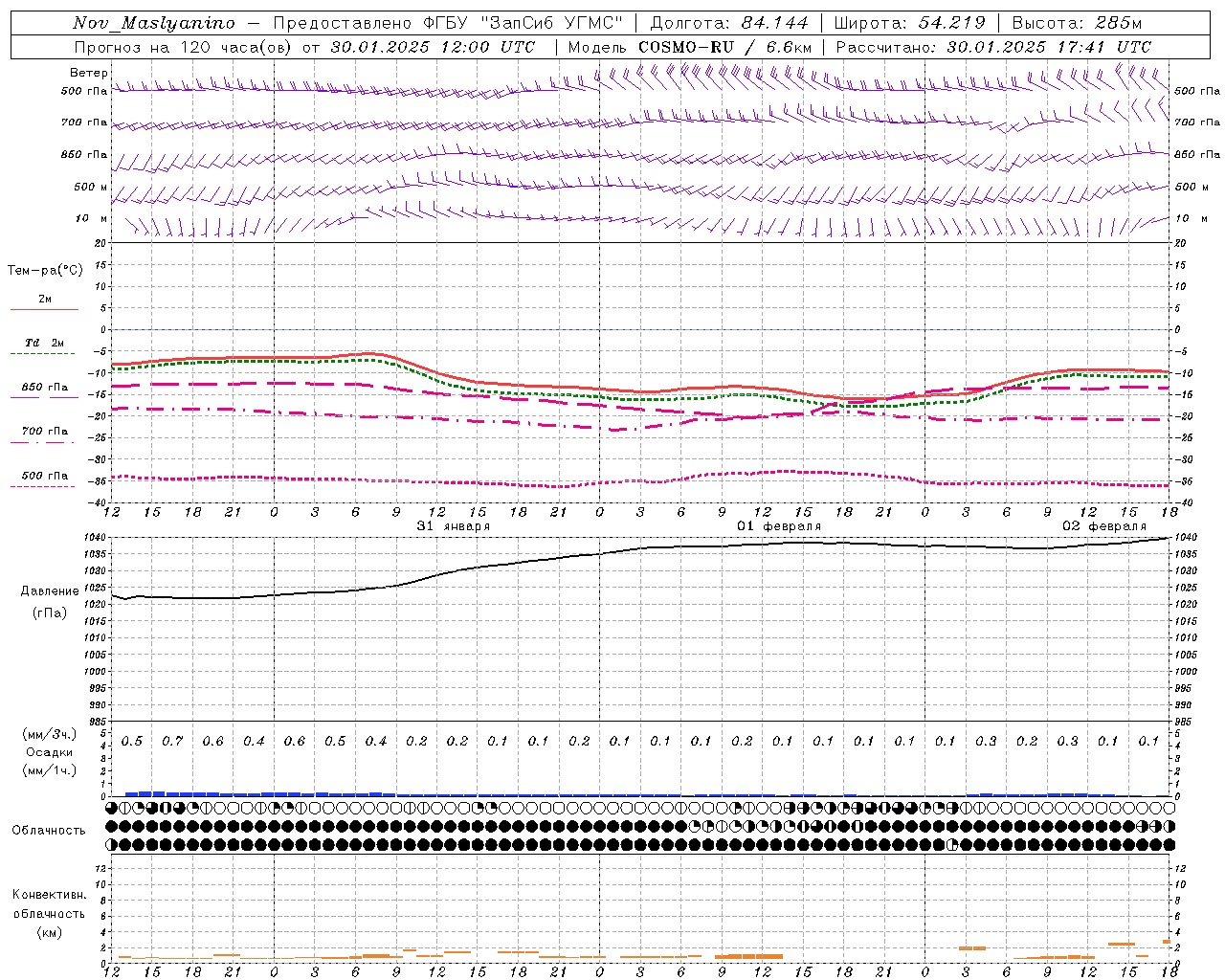Click the Долгота: 84.144 value
Image resolution: width=1225 pixels, height=980 pixels.
[729, 23]
